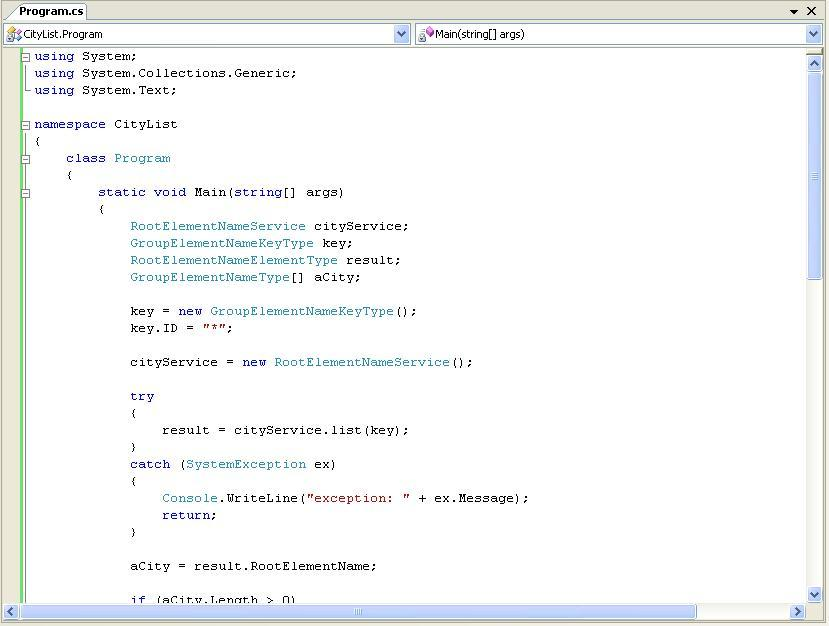This screenshot has height=626, width=829.
Task: Click the "exception: " string literal
Action: (x=358, y=498)
